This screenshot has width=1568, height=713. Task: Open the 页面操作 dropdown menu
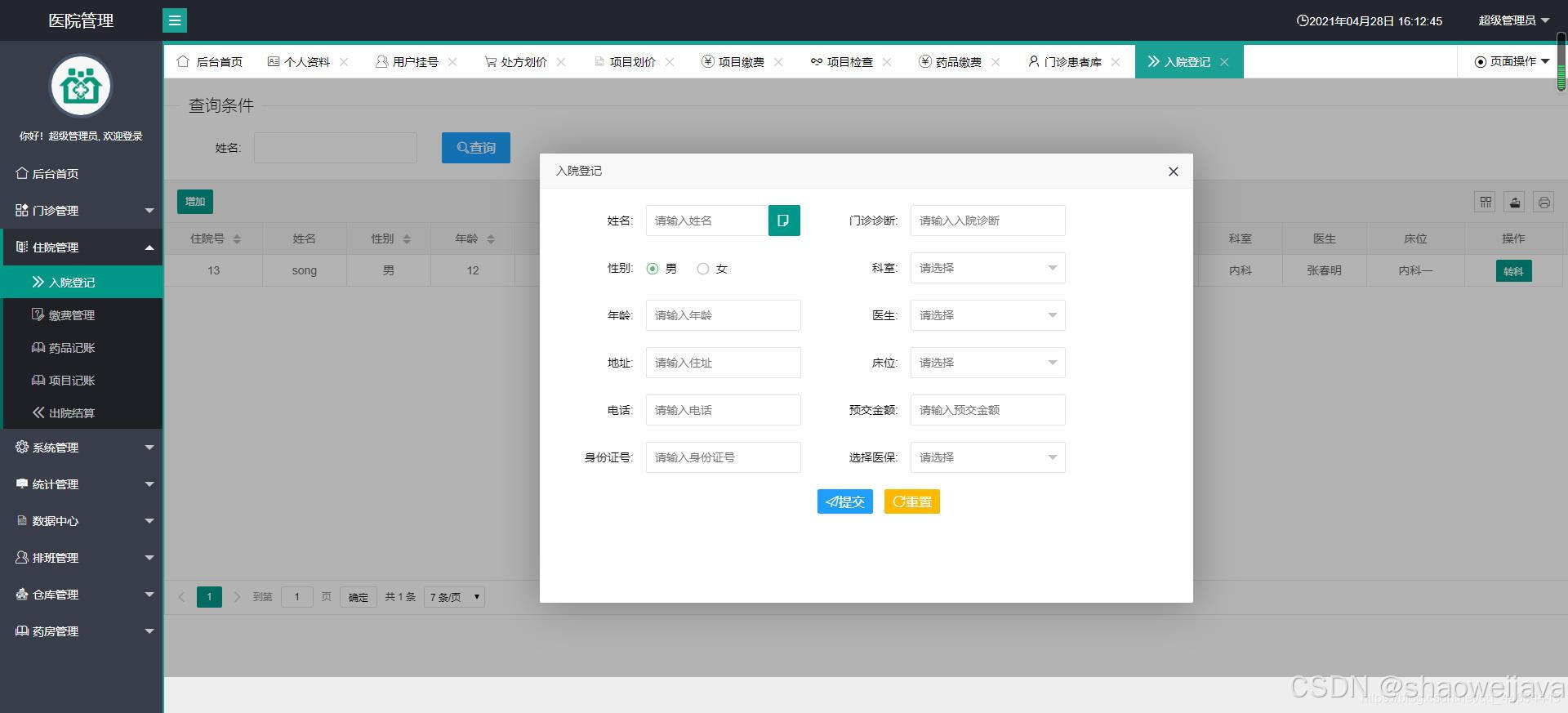point(1512,62)
